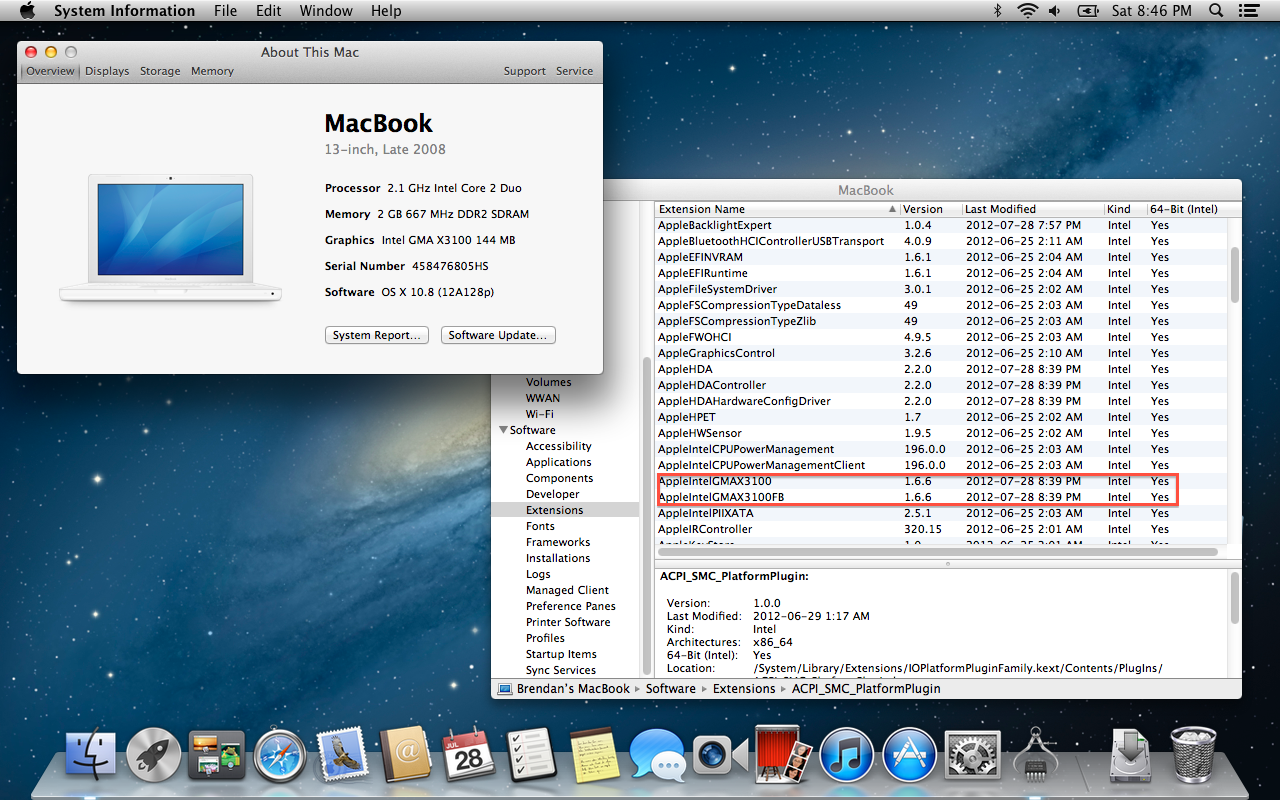Collapse the Software tree section
This screenshot has width=1280, height=800.
coord(503,430)
